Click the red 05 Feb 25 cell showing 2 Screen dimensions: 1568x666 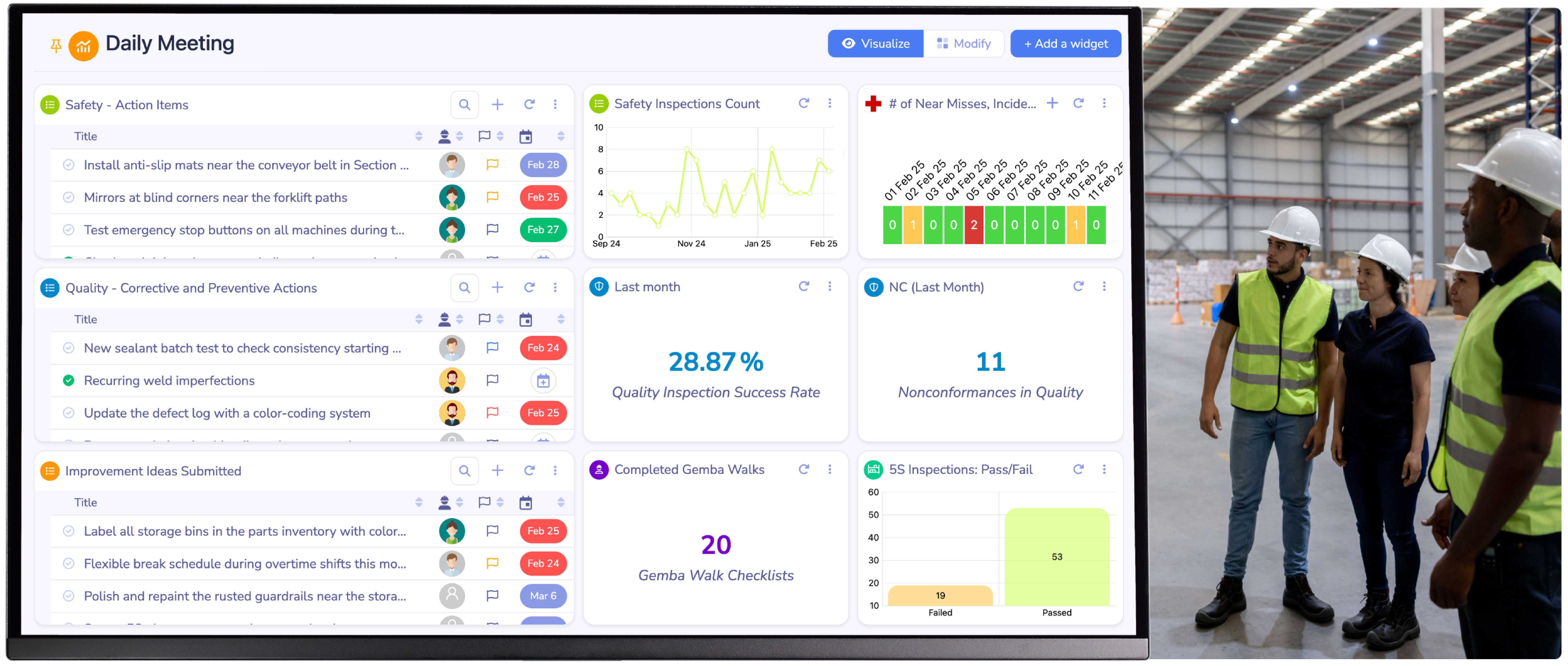(974, 225)
